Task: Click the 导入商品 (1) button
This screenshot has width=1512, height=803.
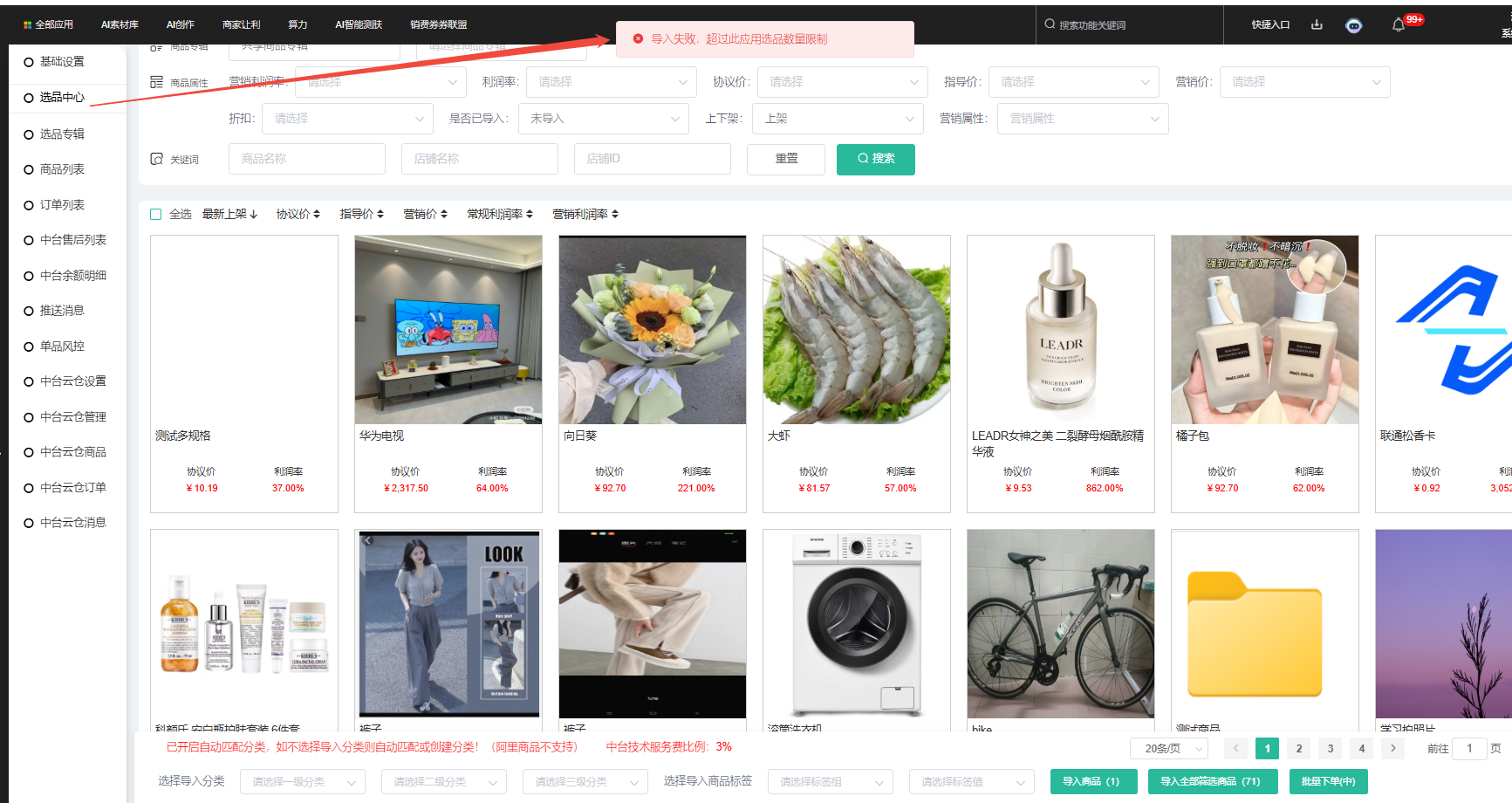Action: (x=1094, y=782)
